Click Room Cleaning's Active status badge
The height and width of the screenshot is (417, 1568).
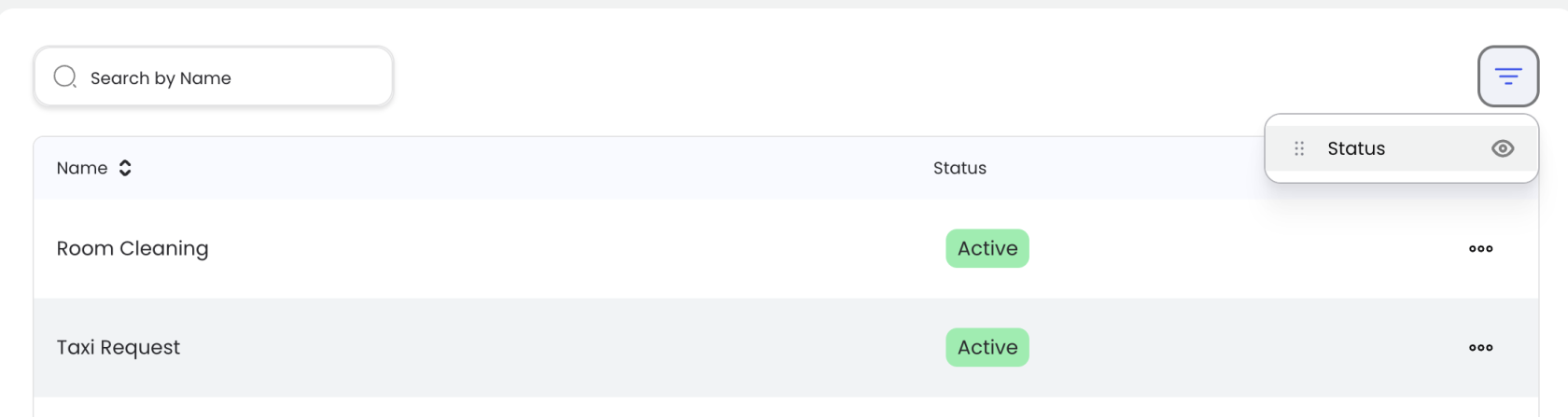tap(987, 249)
